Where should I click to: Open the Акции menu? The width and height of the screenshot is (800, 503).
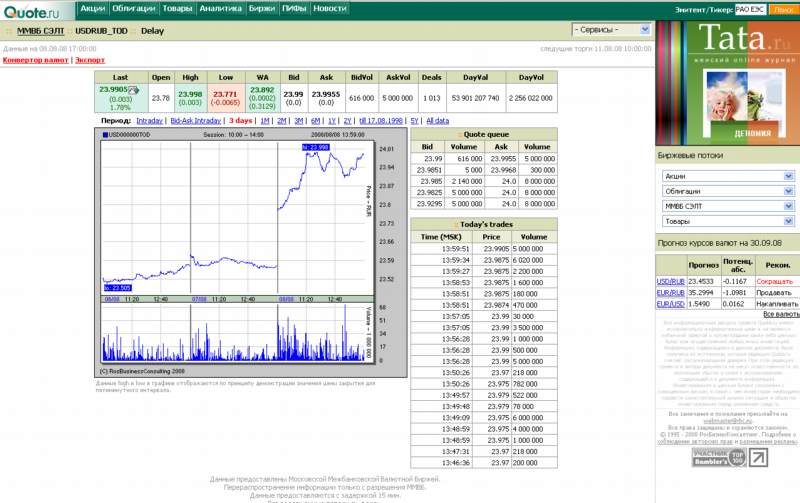92,8
